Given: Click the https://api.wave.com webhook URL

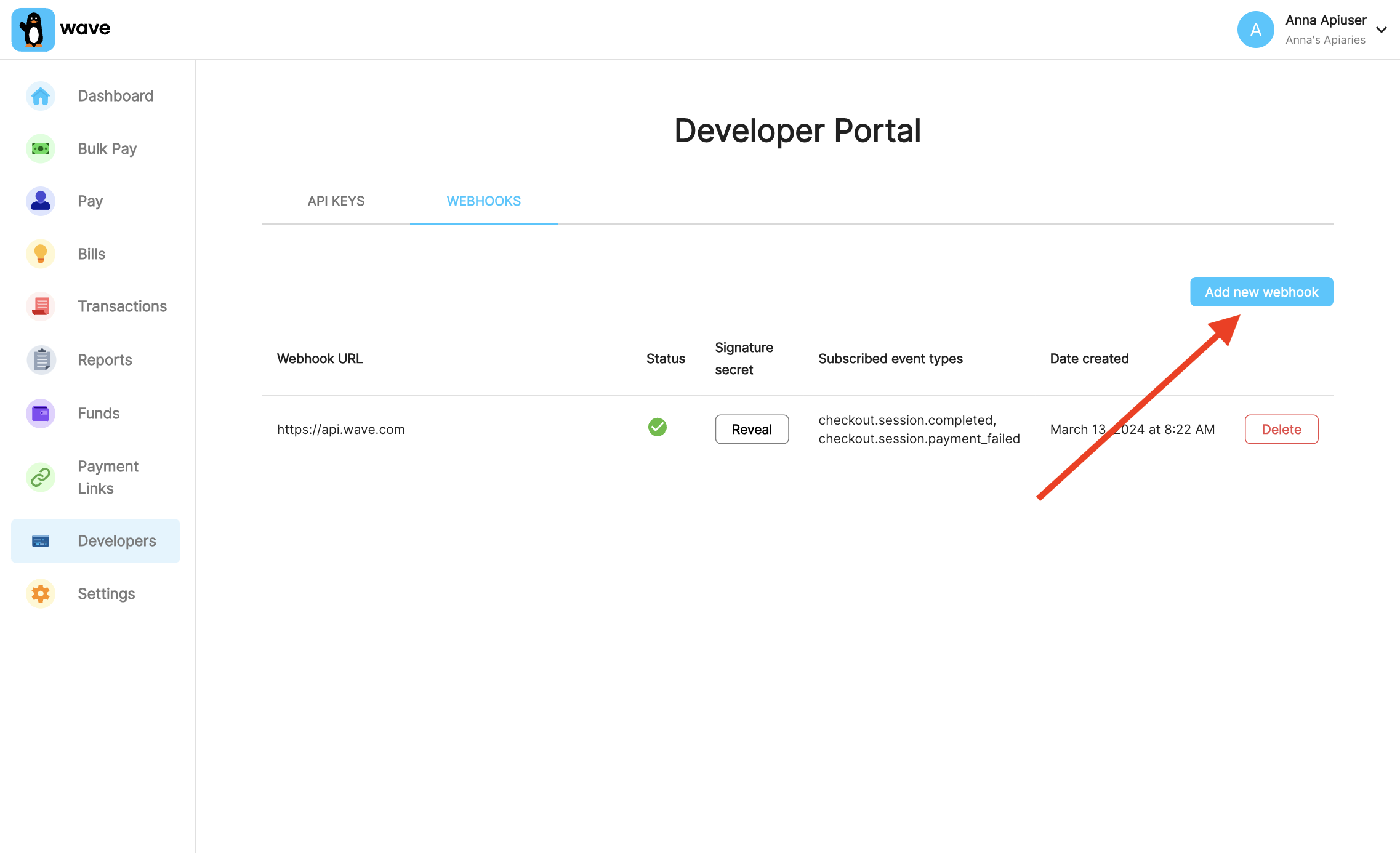Looking at the screenshot, I should [x=341, y=429].
